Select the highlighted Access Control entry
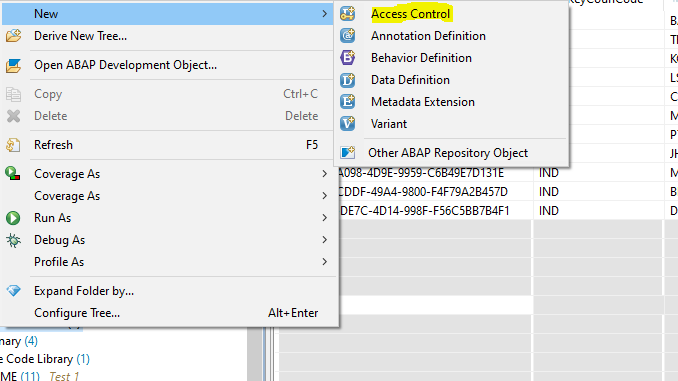 [x=411, y=14]
